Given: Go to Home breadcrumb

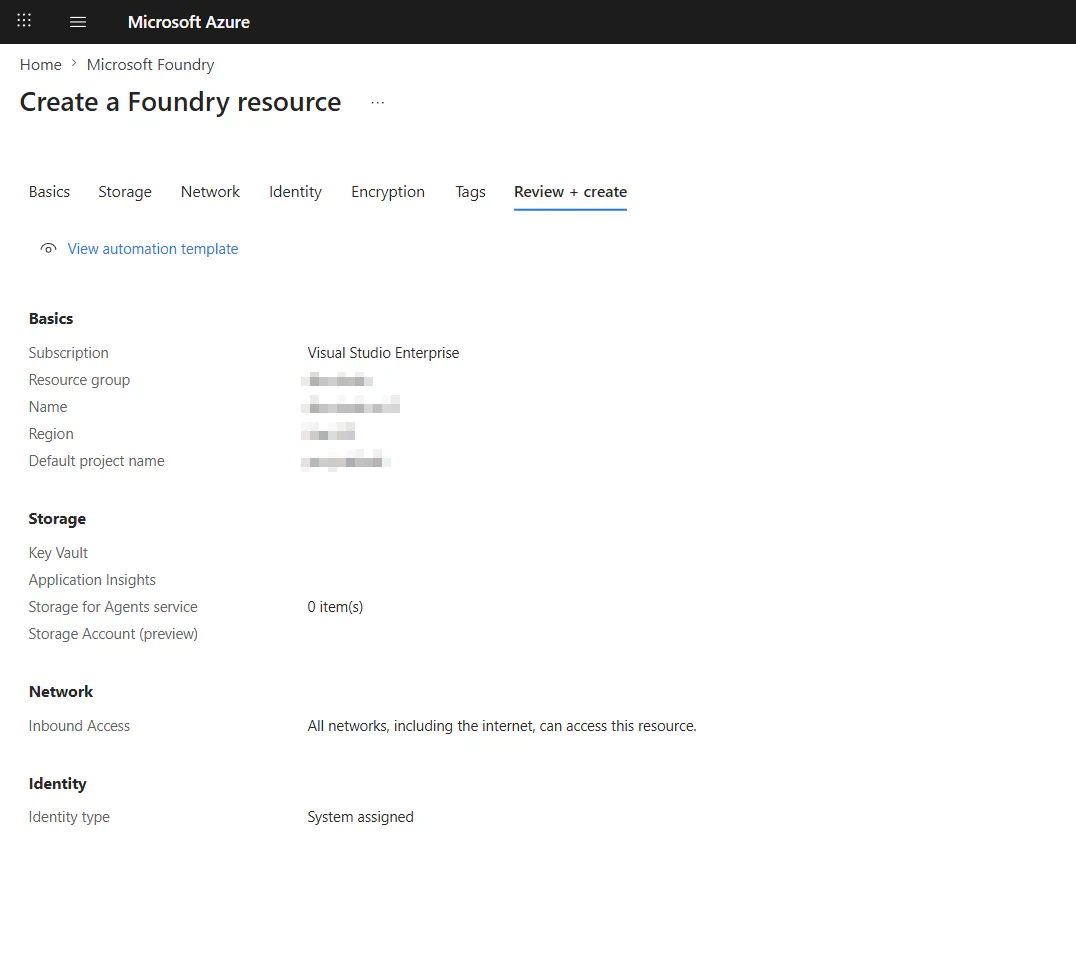Looking at the screenshot, I should [40, 65].
